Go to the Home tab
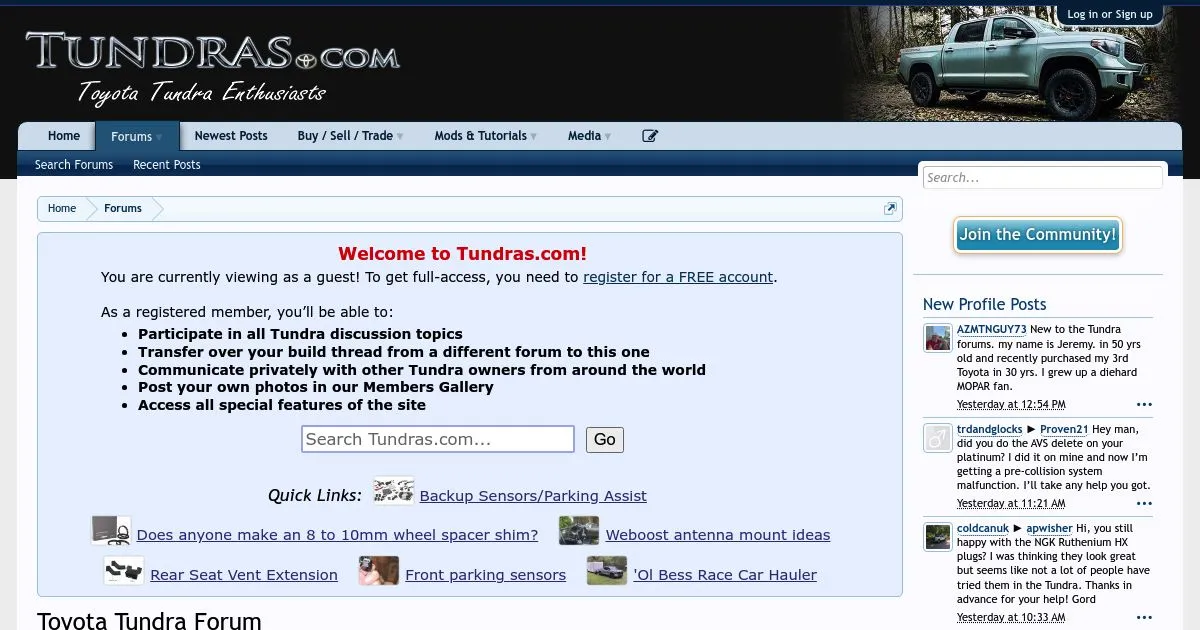The width and height of the screenshot is (1200, 630). coord(64,136)
